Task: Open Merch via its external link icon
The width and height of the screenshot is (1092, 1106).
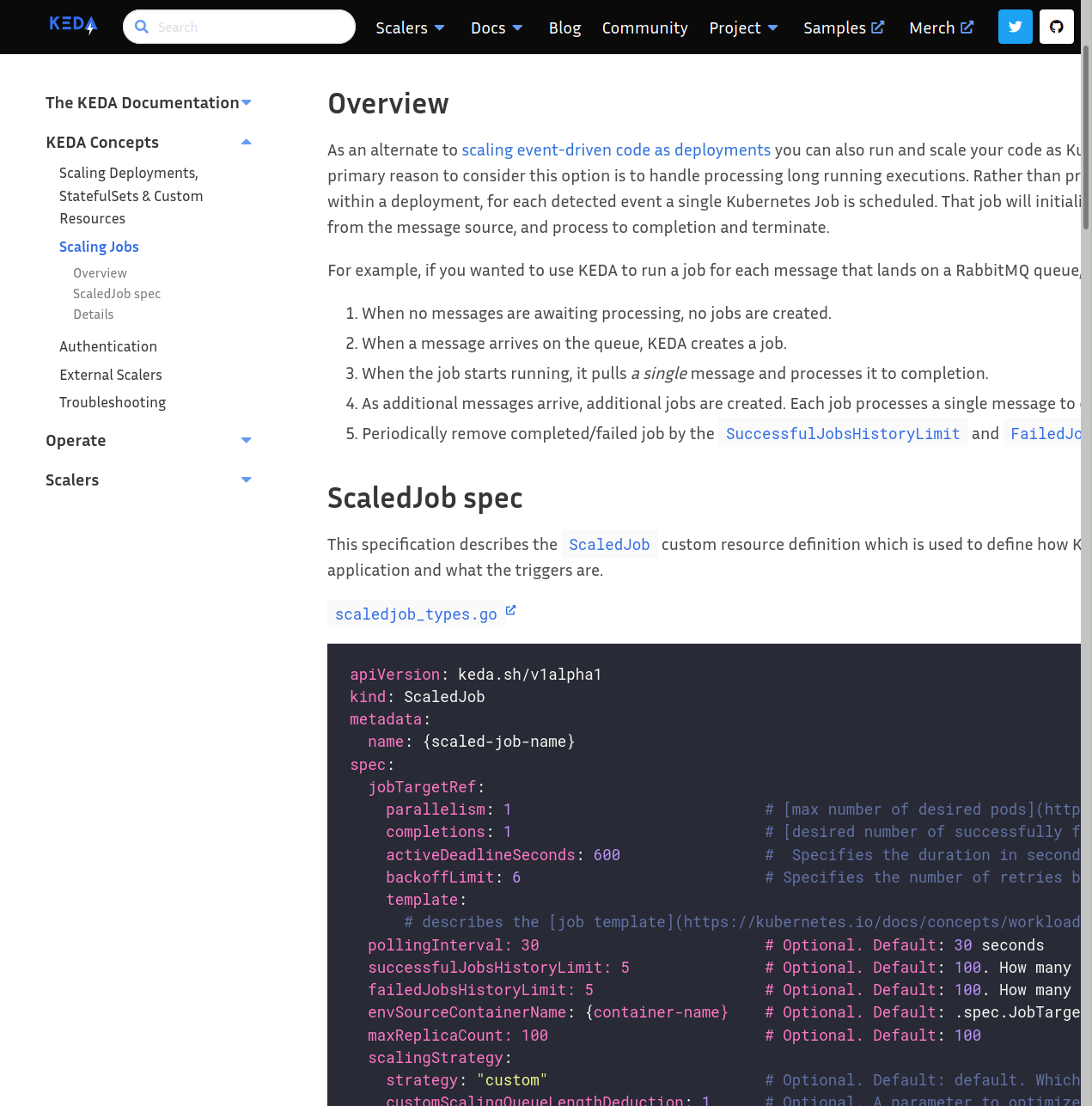Action: (x=967, y=26)
